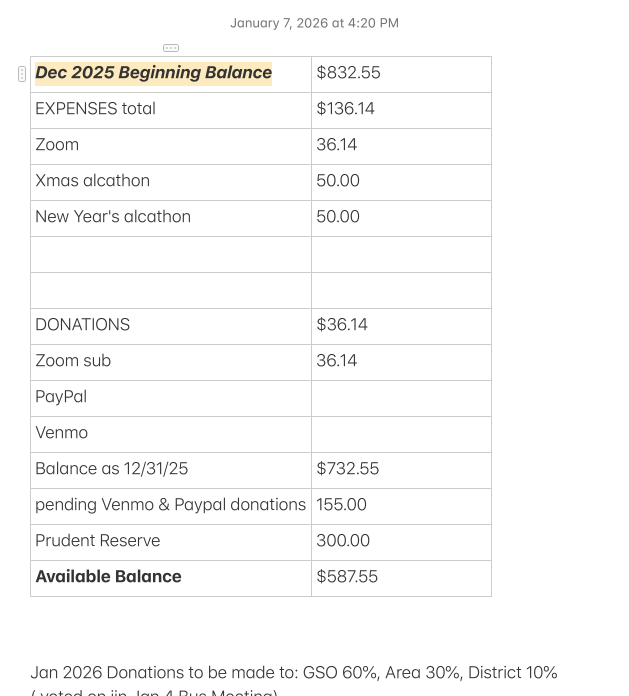Click the row handle beside the first row

[22, 74]
